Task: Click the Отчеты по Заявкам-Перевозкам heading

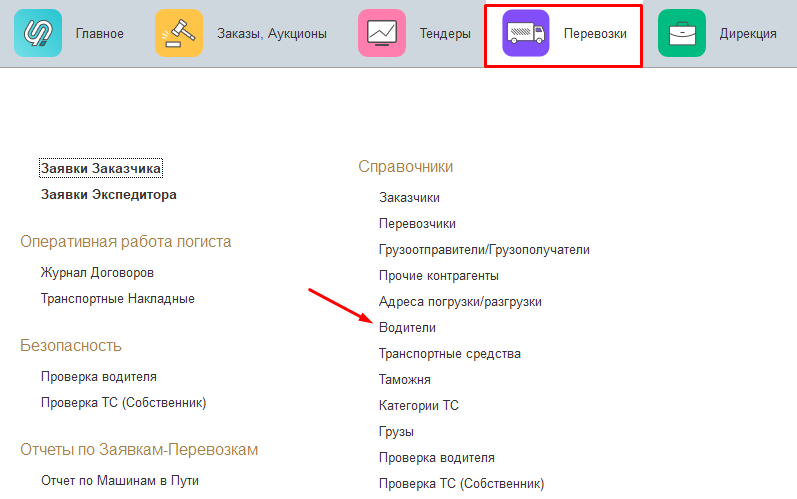Action: coord(139,450)
